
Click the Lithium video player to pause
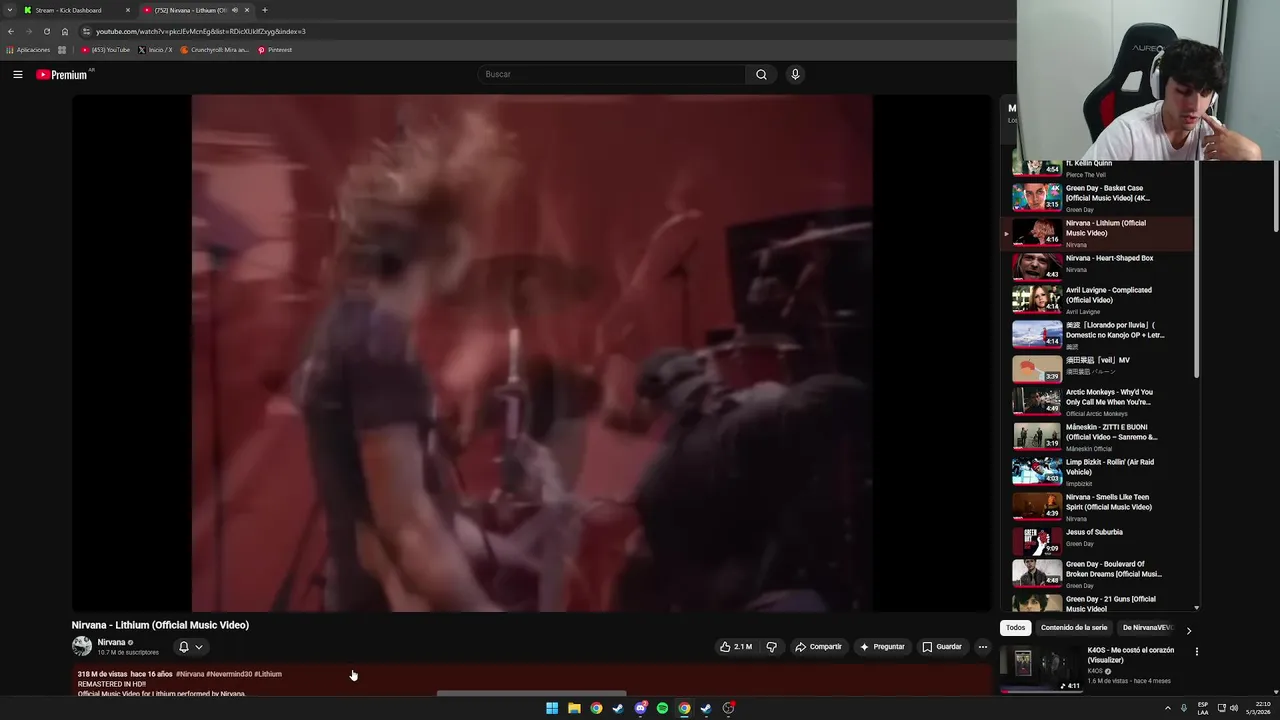532,352
